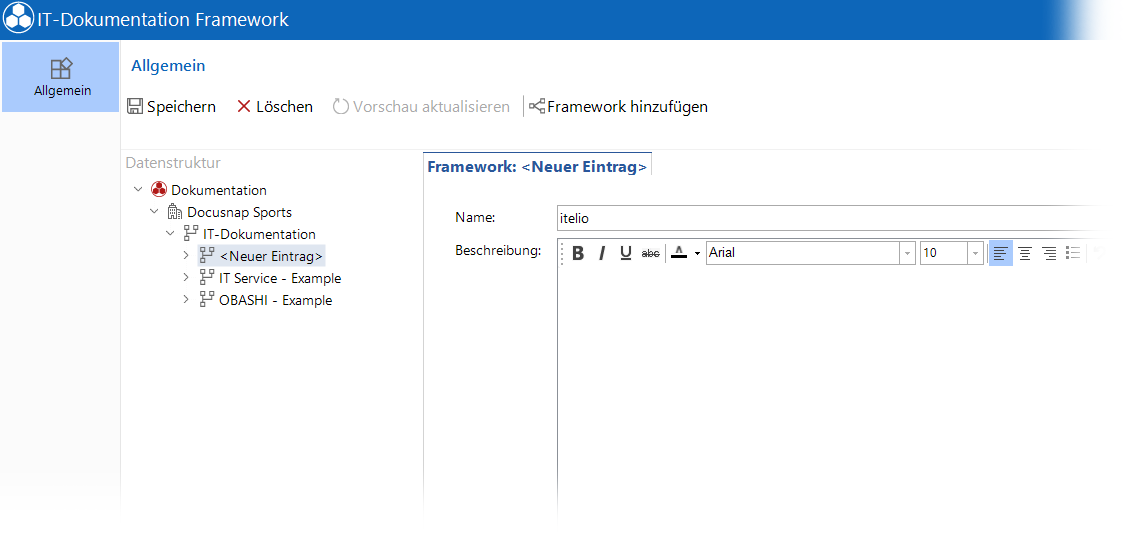Open the font color dropdown arrow
Image resolution: width=1137 pixels, height=560 pixels.
pyautogui.click(x=698, y=254)
